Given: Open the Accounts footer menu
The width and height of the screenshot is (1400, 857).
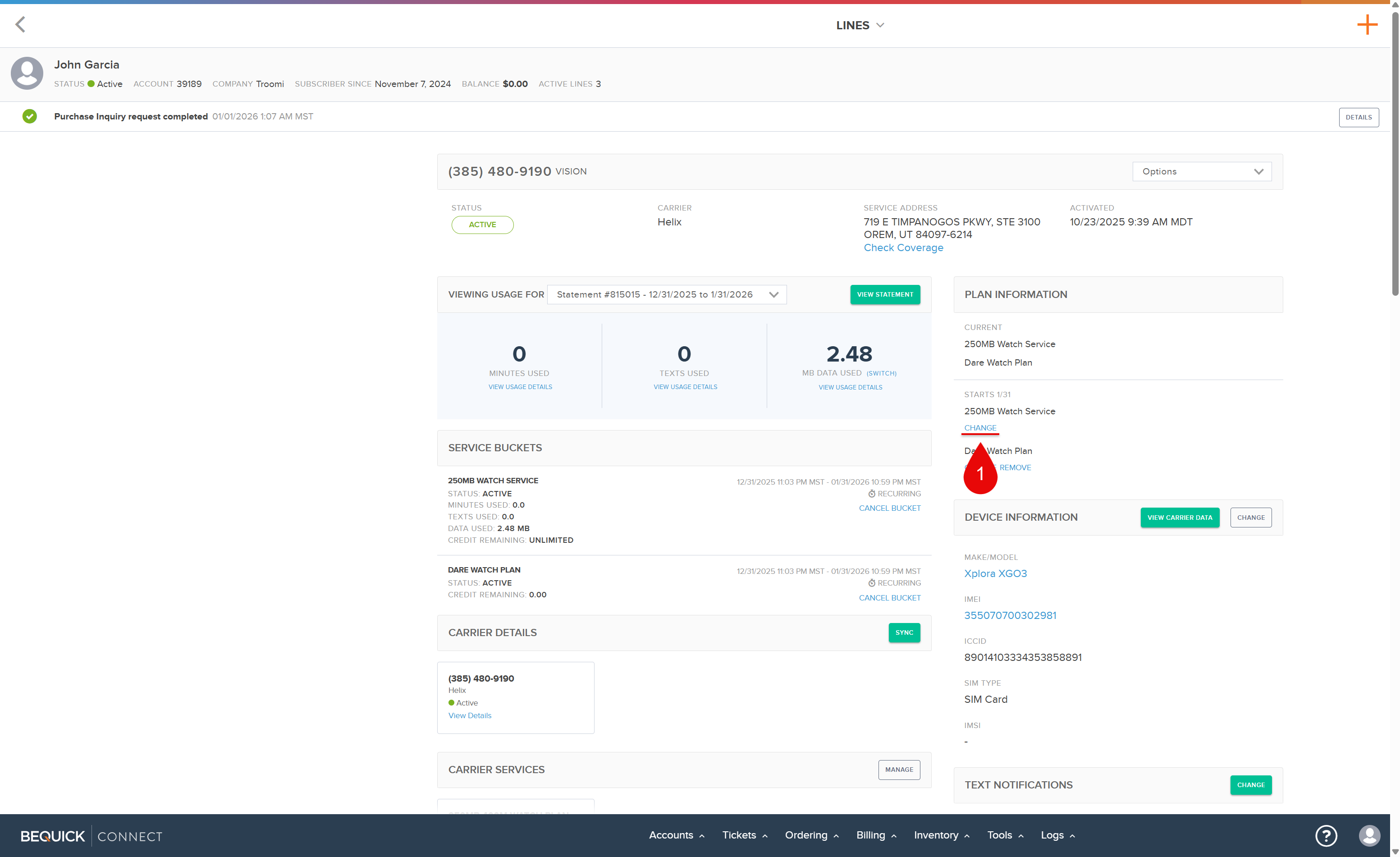Looking at the screenshot, I should 676,835.
